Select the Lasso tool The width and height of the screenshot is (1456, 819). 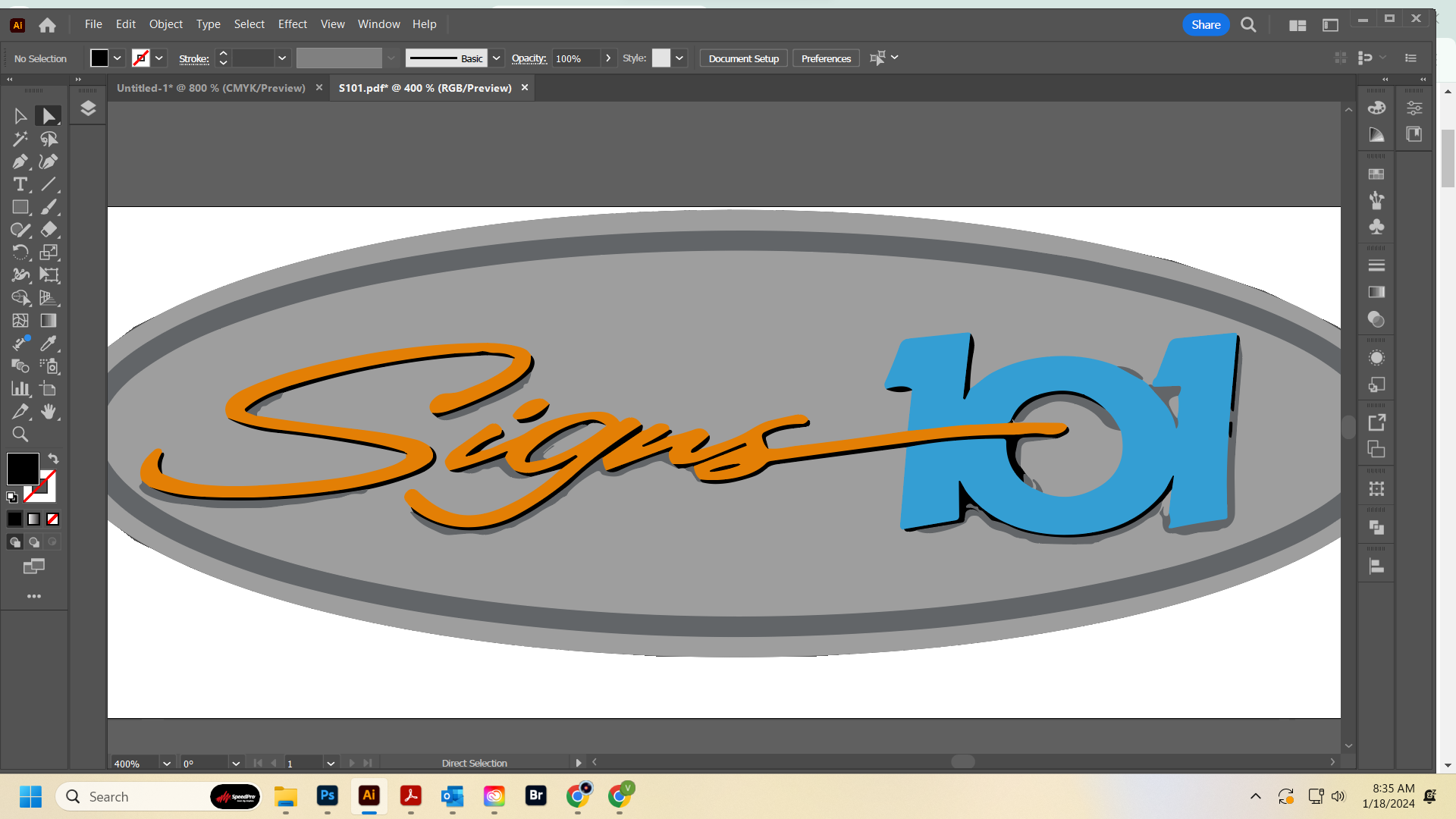tap(49, 139)
